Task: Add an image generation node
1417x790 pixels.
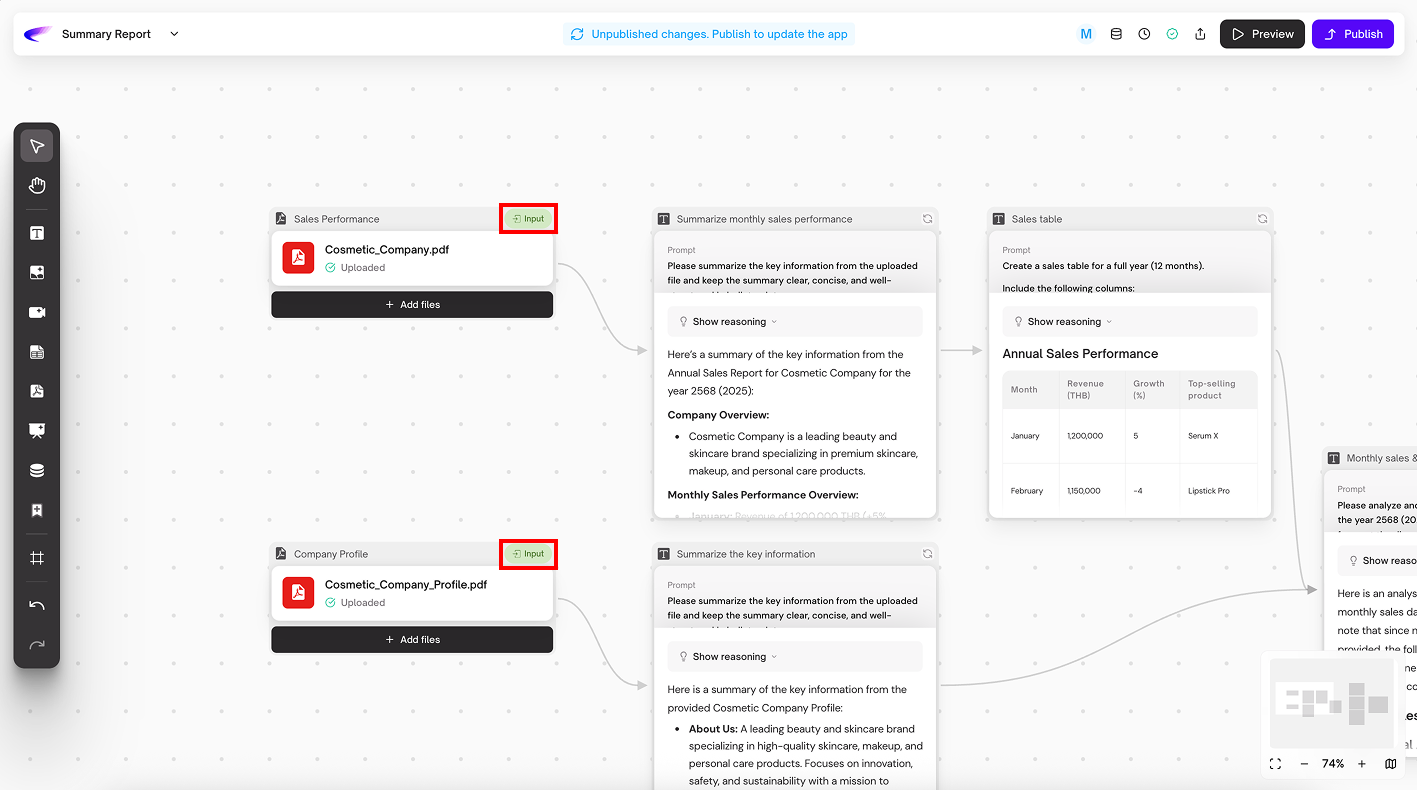Action: [37, 273]
